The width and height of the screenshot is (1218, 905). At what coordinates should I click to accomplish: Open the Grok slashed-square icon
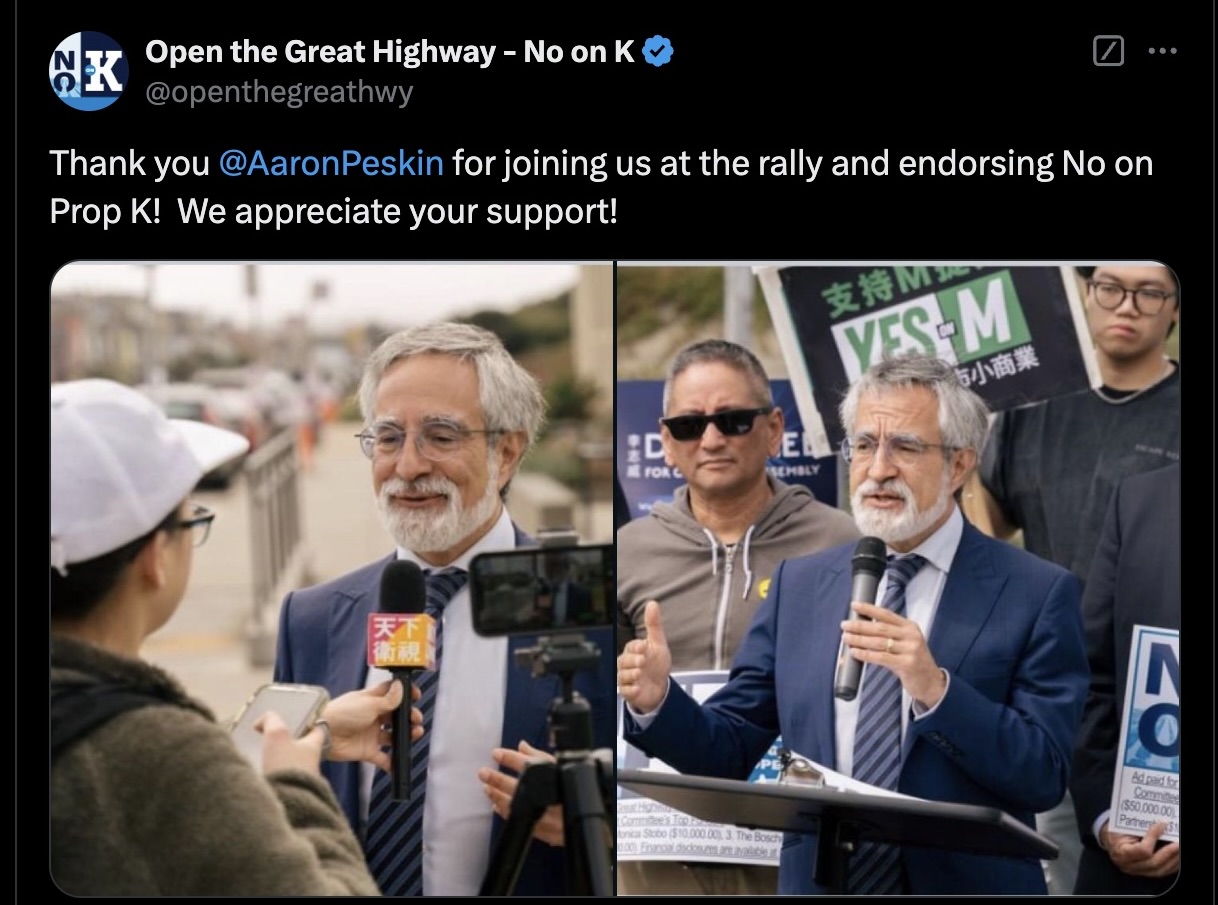(x=1108, y=51)
